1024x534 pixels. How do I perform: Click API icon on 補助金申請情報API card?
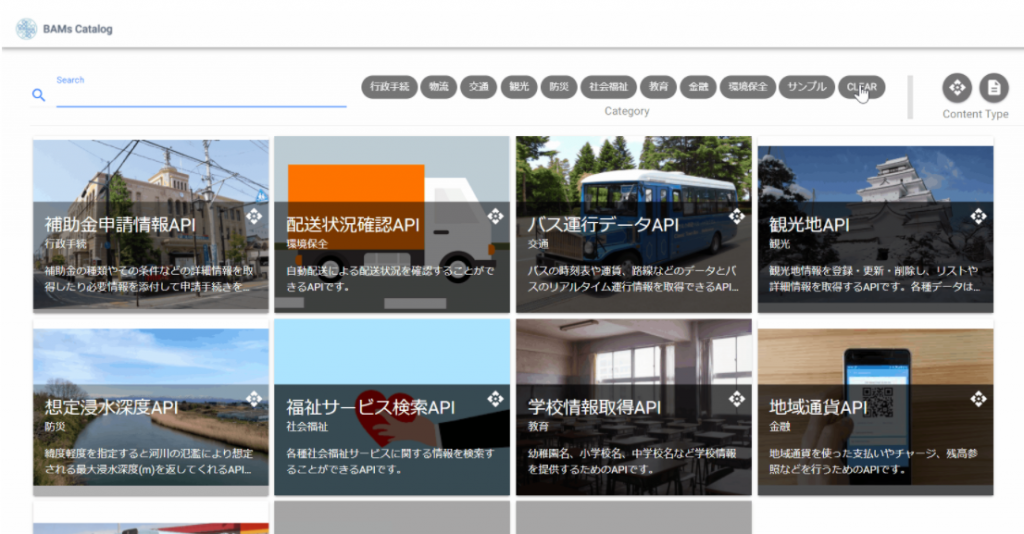point(253,215)
